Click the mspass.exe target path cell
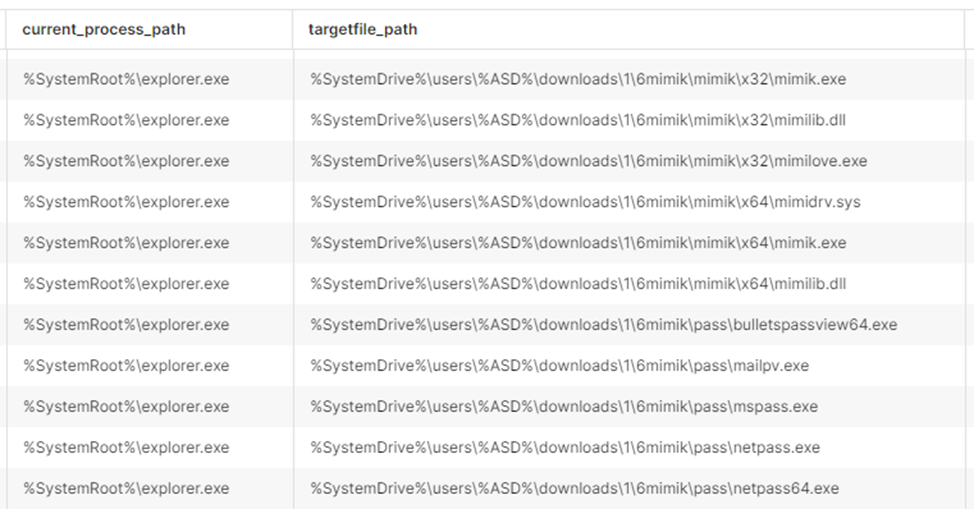 click(564, 407)
